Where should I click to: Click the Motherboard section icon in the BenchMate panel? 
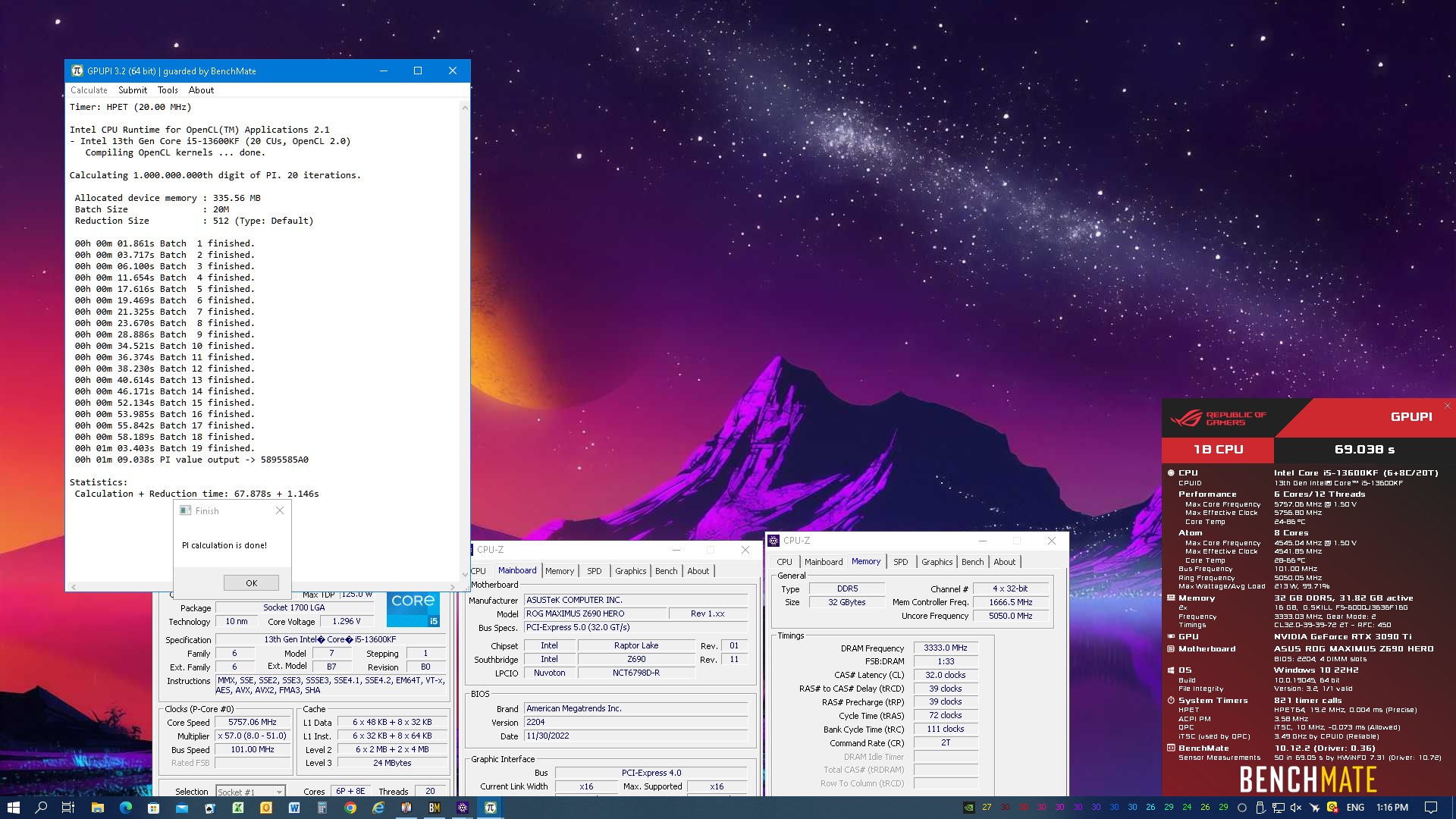pyautogui.click(x=1171, y=648)
